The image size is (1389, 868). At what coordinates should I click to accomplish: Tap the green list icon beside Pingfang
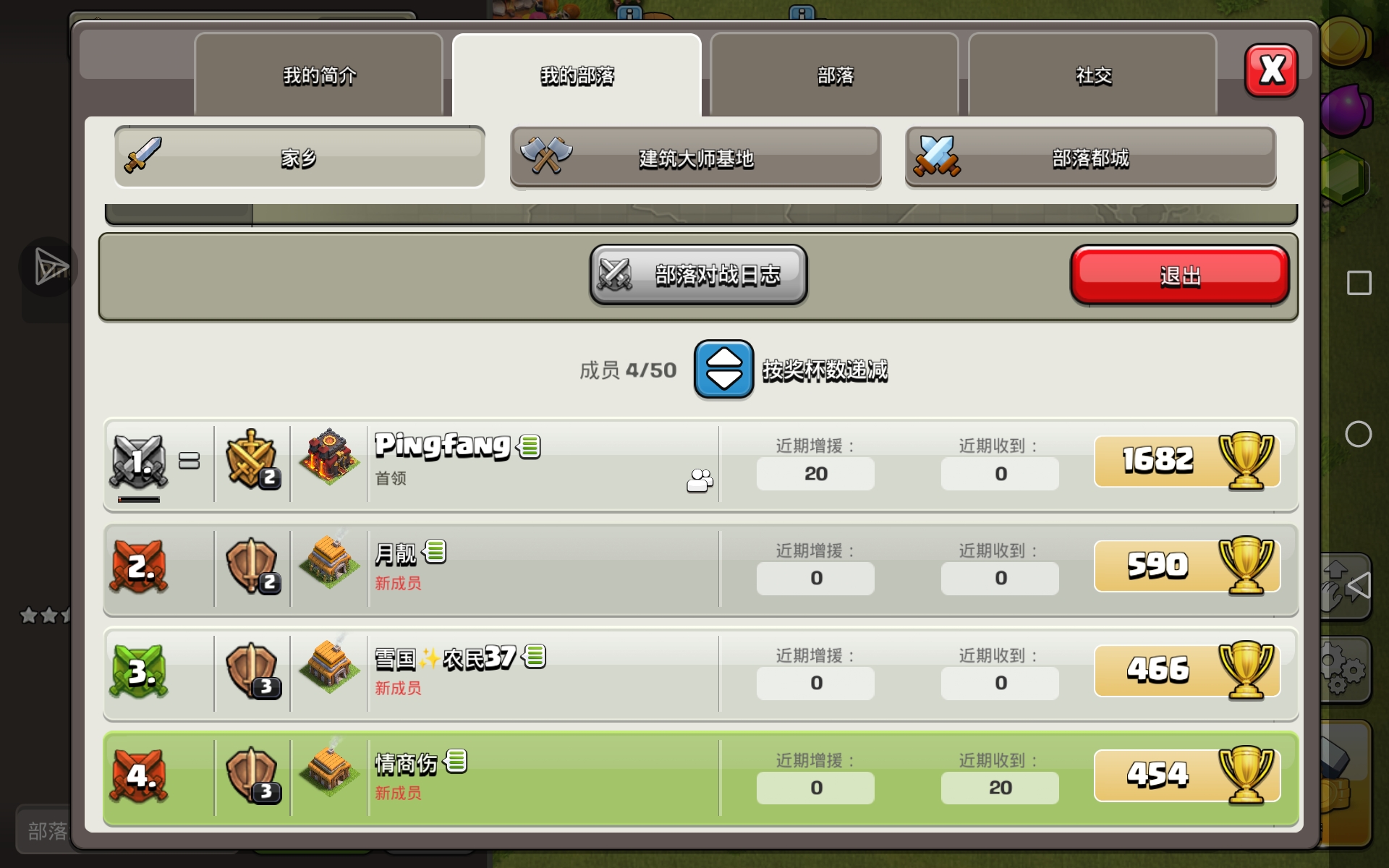pos(529,447)
